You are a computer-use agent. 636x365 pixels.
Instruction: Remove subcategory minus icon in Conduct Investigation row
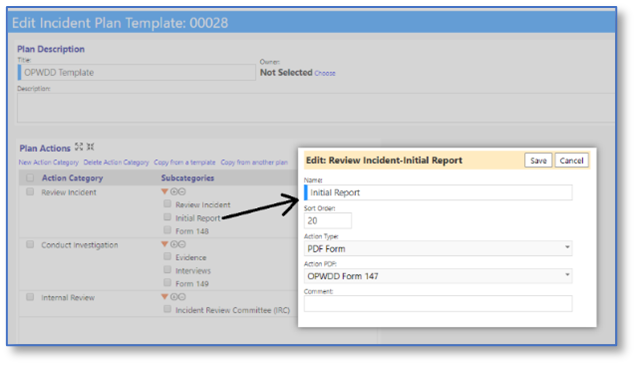coord(182,244)
